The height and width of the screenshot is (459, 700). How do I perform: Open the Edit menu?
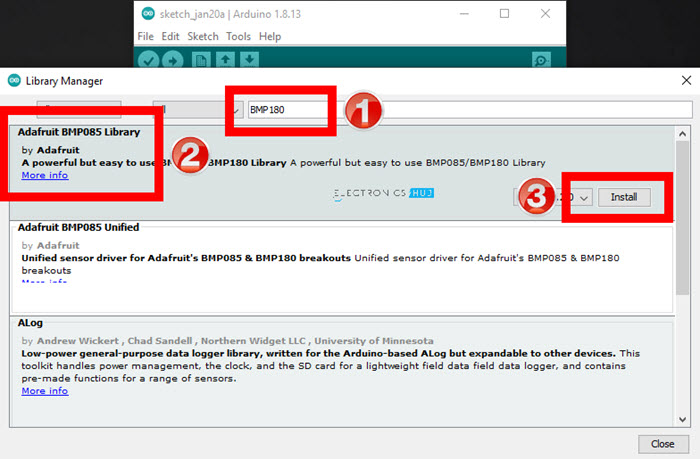pyautogui.click(x=170, y=36)
